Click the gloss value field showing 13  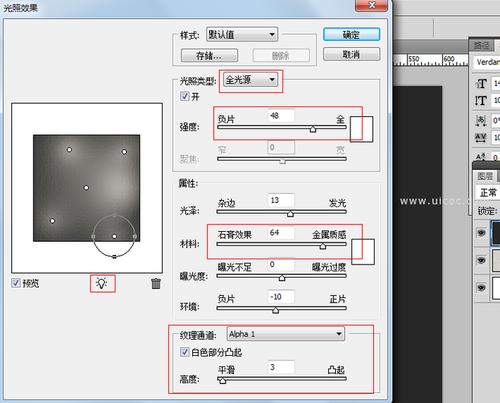pos(281,200)
